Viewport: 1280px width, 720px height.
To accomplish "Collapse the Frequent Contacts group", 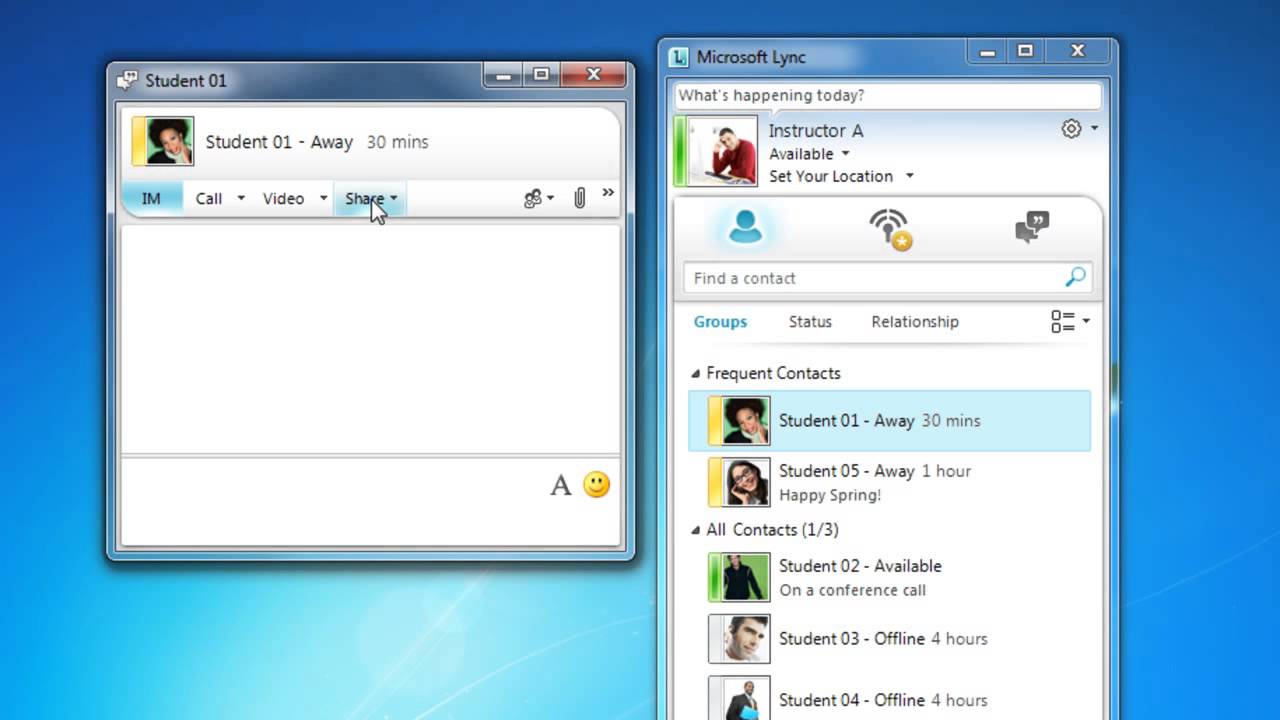I will 696,373.
